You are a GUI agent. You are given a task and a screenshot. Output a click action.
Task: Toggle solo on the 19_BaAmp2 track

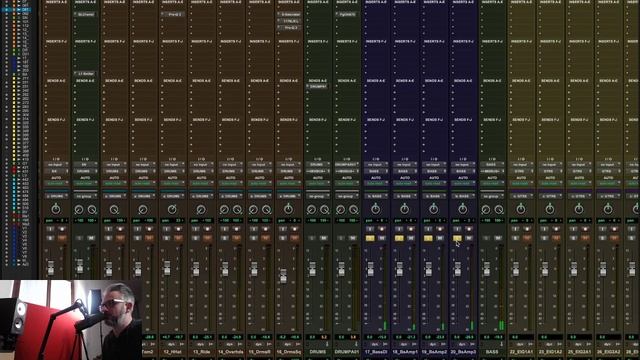coord(428,238)
